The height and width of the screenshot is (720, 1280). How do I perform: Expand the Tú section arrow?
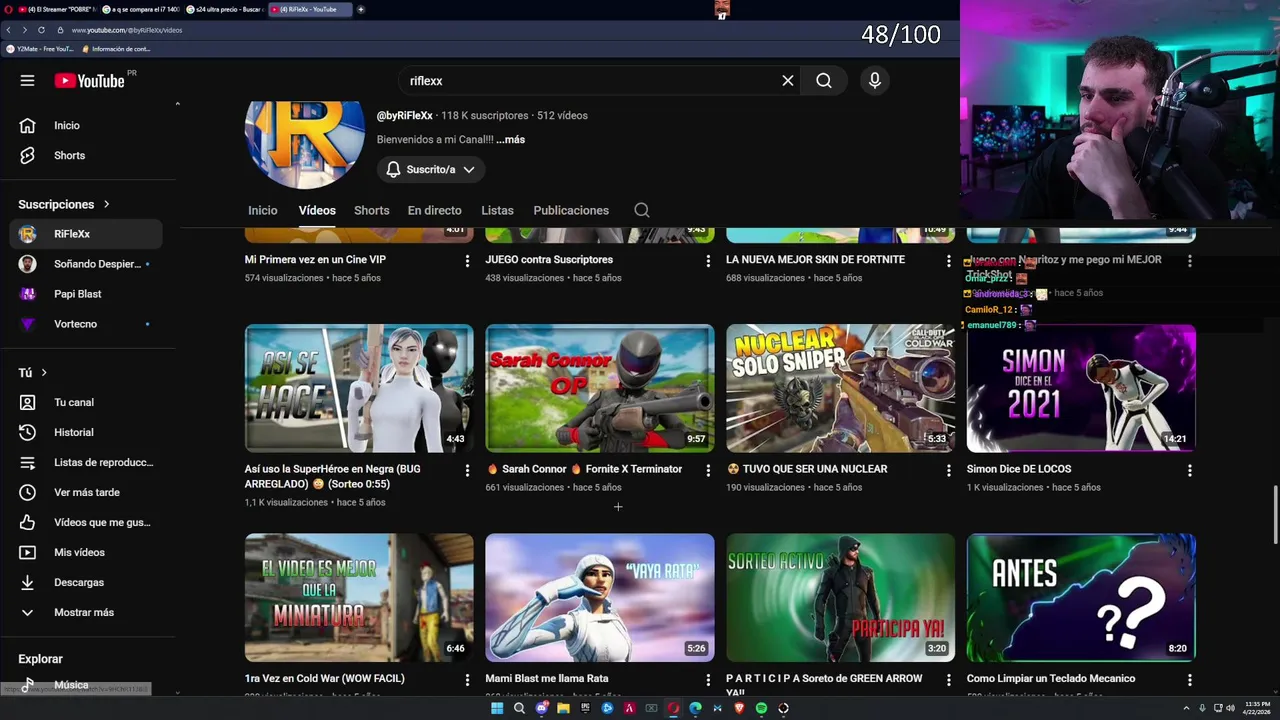tap(44, 373)
